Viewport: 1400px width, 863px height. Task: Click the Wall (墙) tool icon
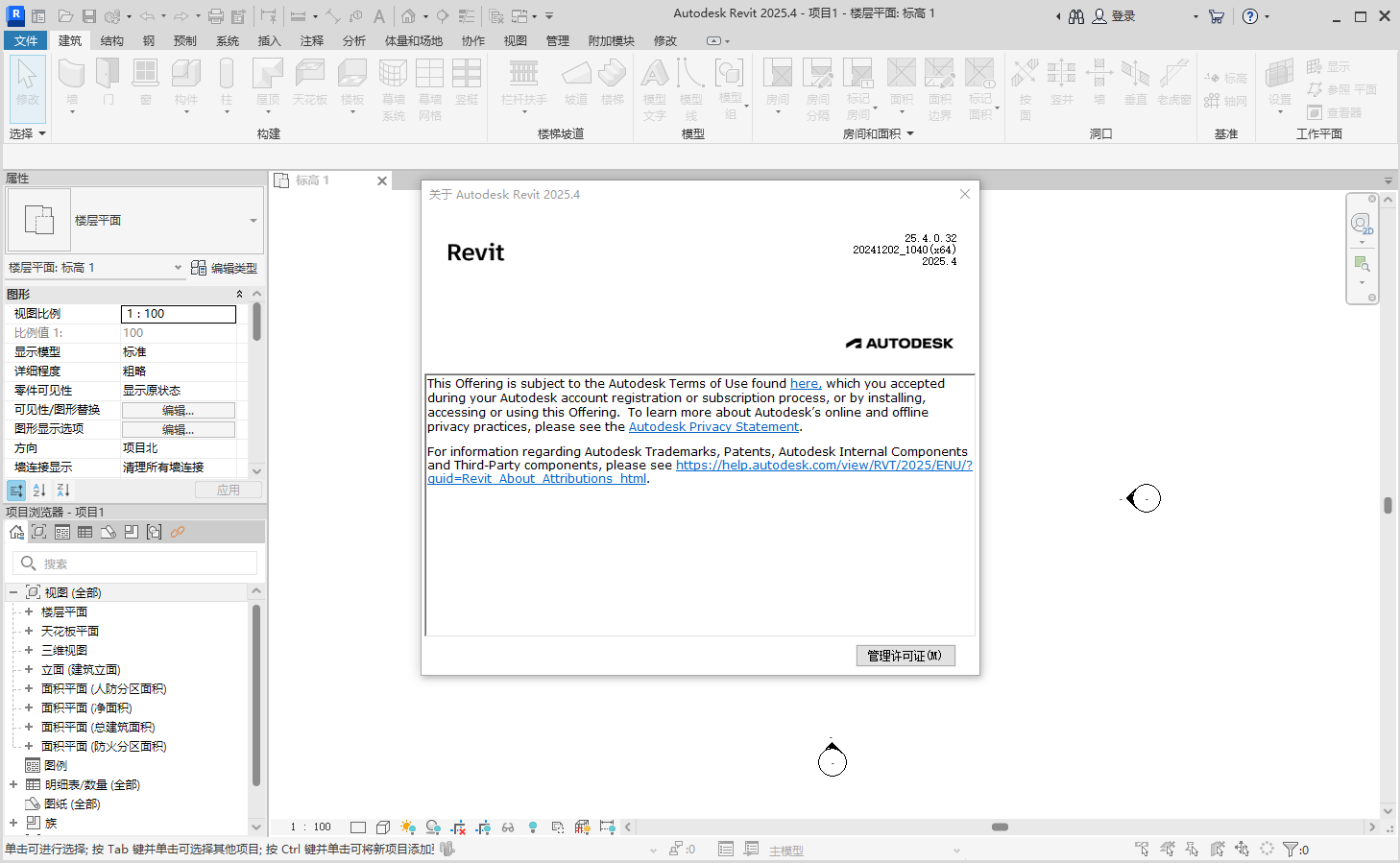72,74
